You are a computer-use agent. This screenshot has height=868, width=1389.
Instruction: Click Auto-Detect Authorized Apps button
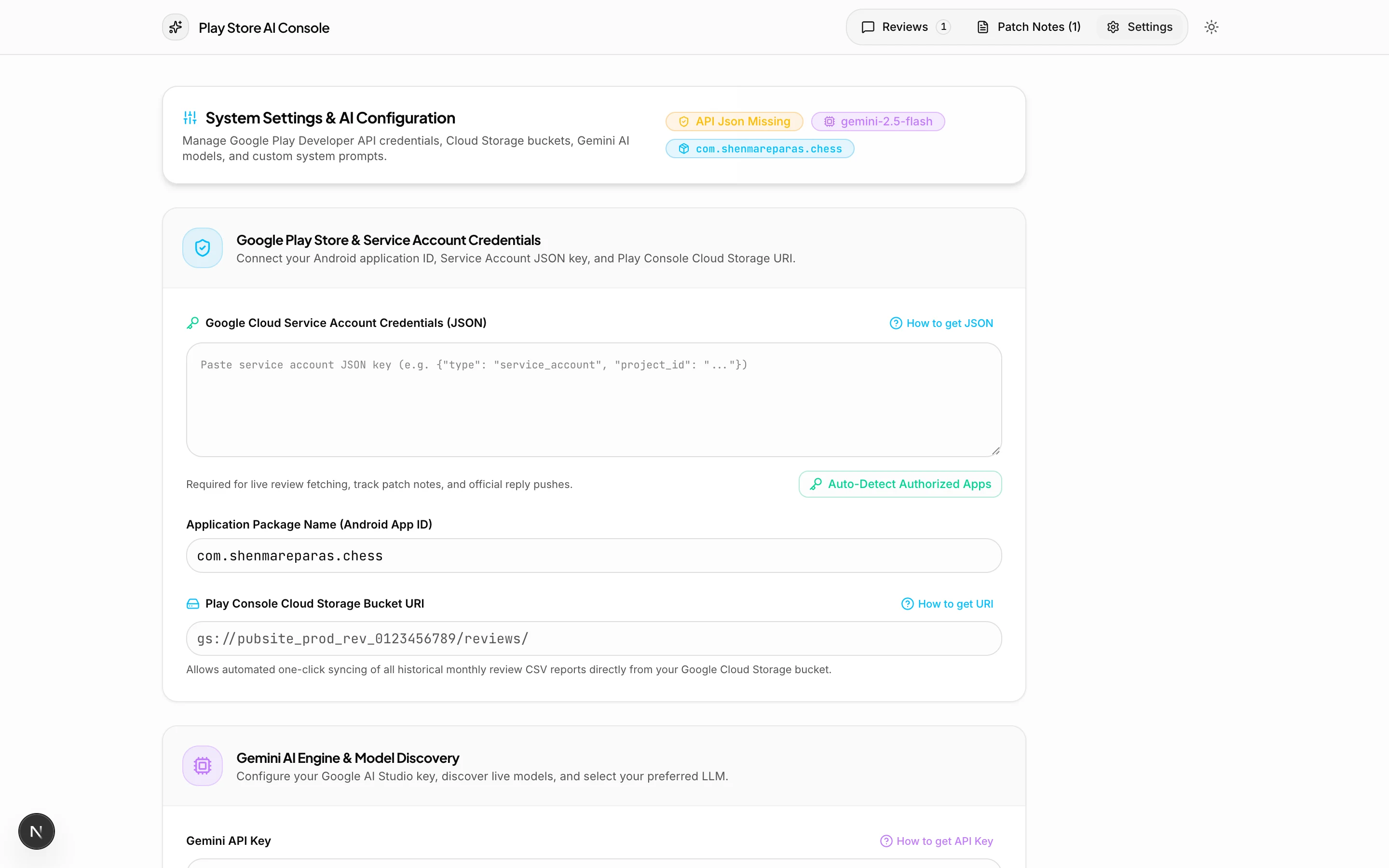click(x=900, y=484)
